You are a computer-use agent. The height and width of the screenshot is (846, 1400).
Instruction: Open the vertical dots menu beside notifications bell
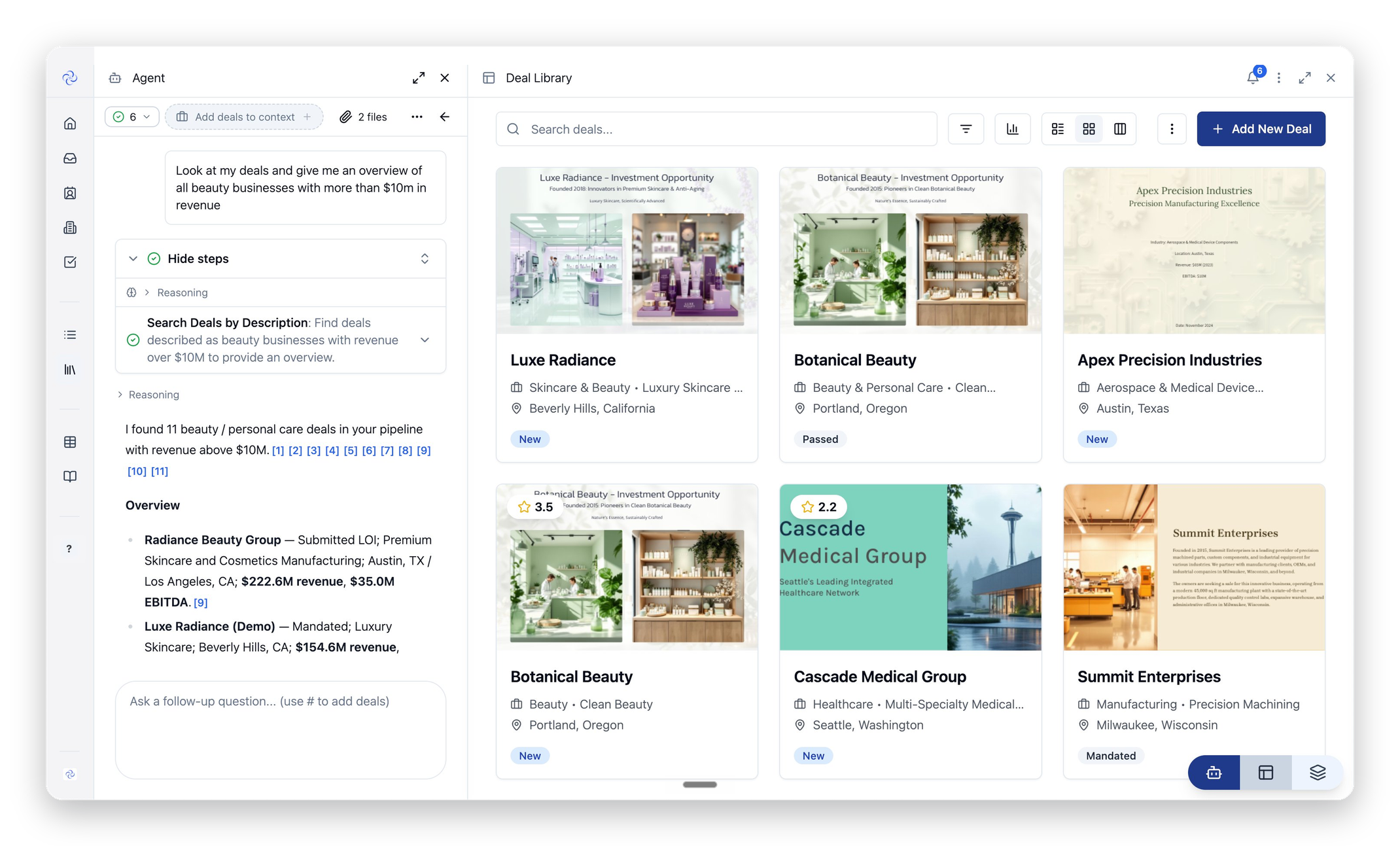point(1279,78)
